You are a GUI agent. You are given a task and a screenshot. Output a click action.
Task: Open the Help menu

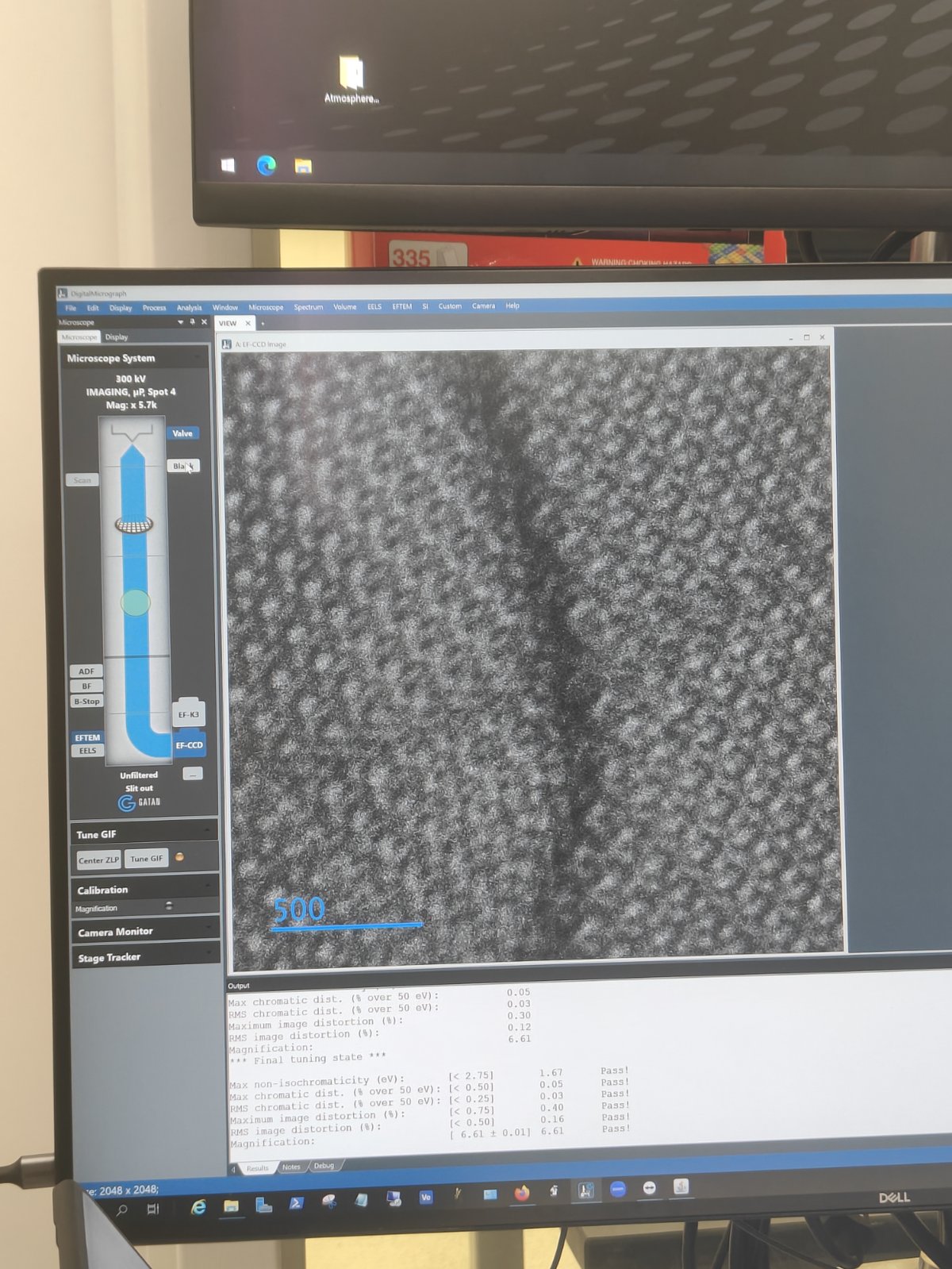pos(512,306)
